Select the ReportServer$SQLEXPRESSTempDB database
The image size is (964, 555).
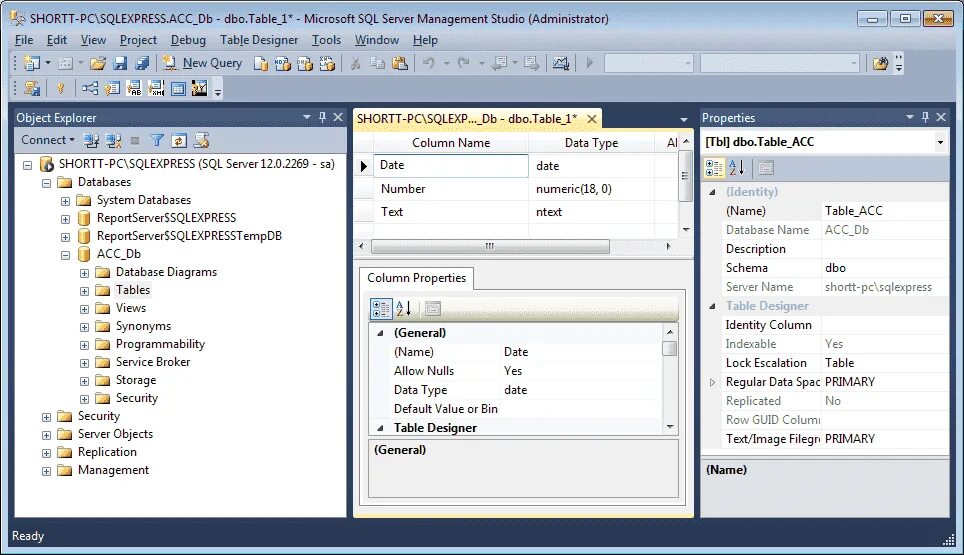pos(189,236)
